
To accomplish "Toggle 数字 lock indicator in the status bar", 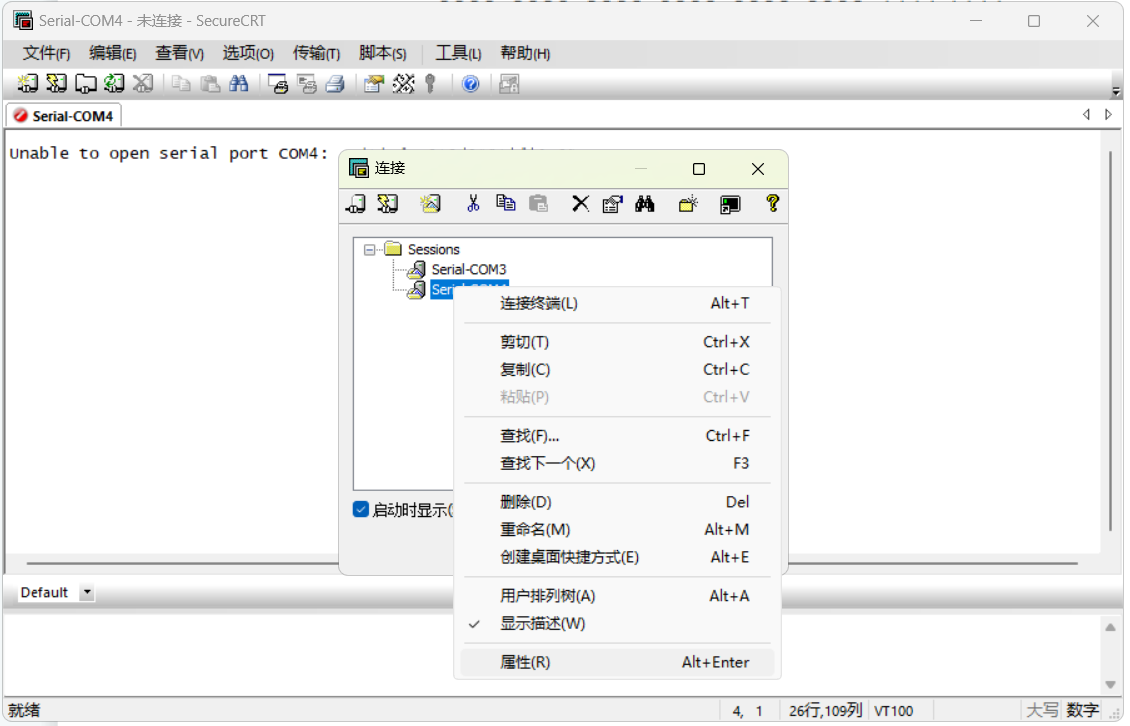I will tap(1084, 709).
